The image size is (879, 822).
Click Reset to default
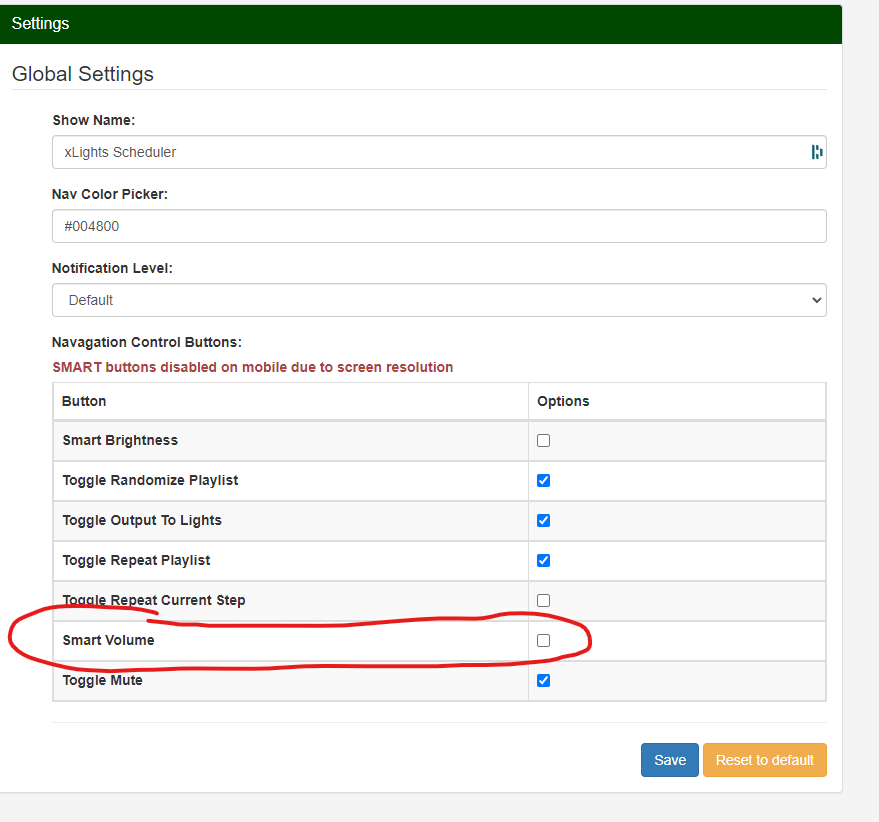(x=764, y=760)
